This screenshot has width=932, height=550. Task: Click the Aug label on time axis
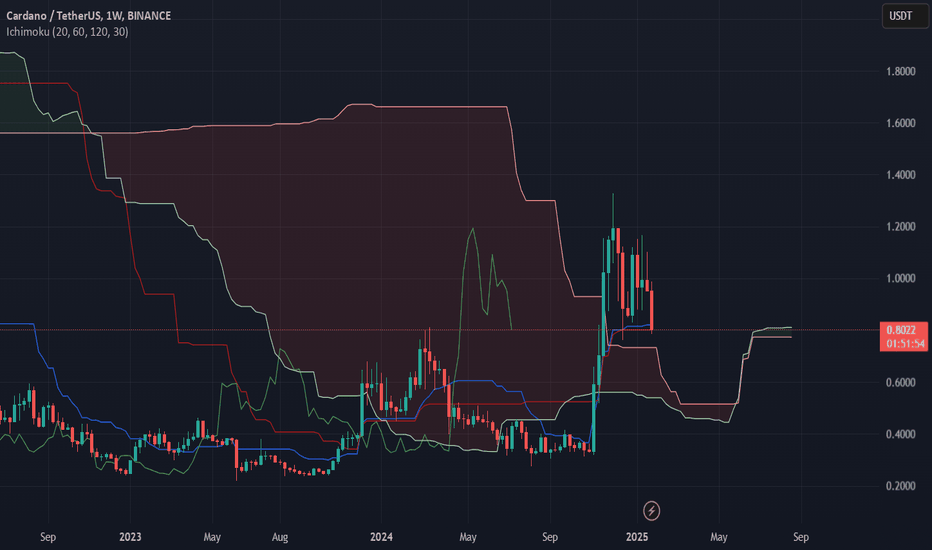click(280, 537)
